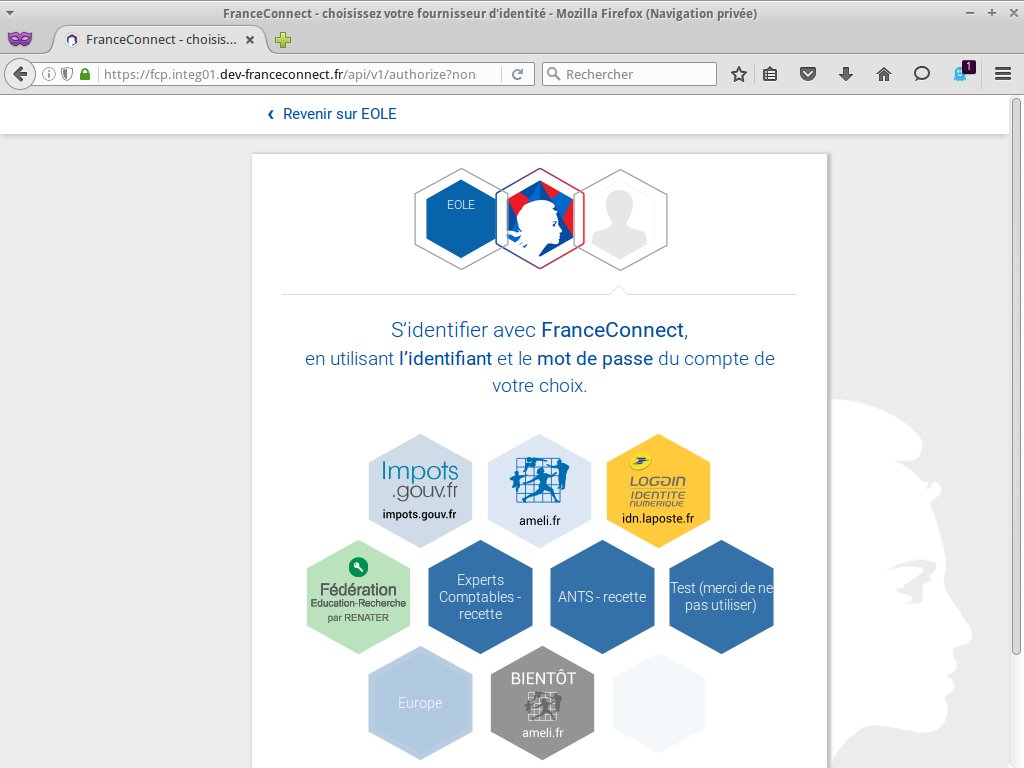Sign in with idn.laposte.fr Identité Numérique
Viewport: 1024px width, 768px height.
tap(658, 491)
